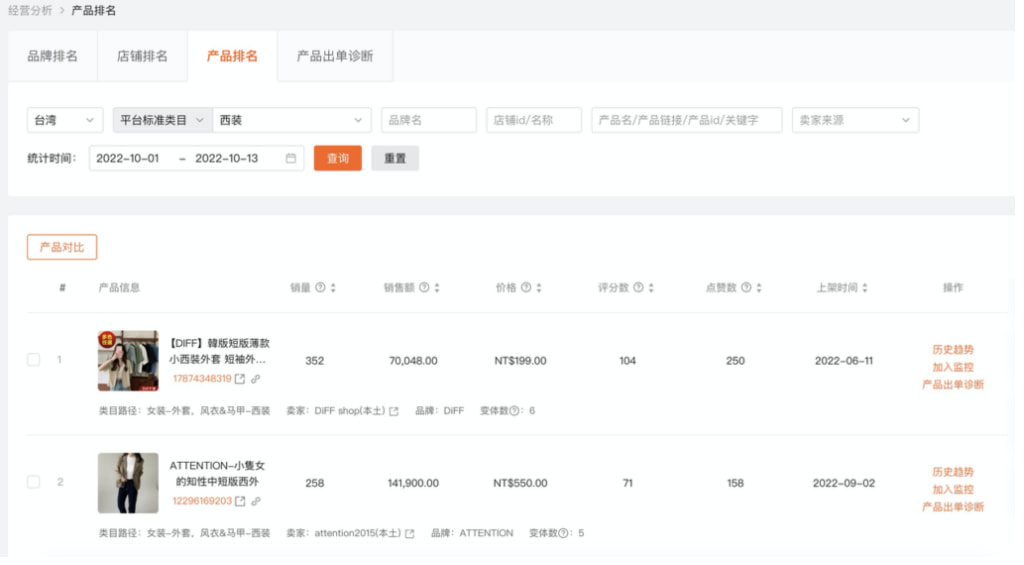Sort by 点赞数 using its sort arrows
The width and height of the screenshot is (1024, 565).
coord(759,288)
